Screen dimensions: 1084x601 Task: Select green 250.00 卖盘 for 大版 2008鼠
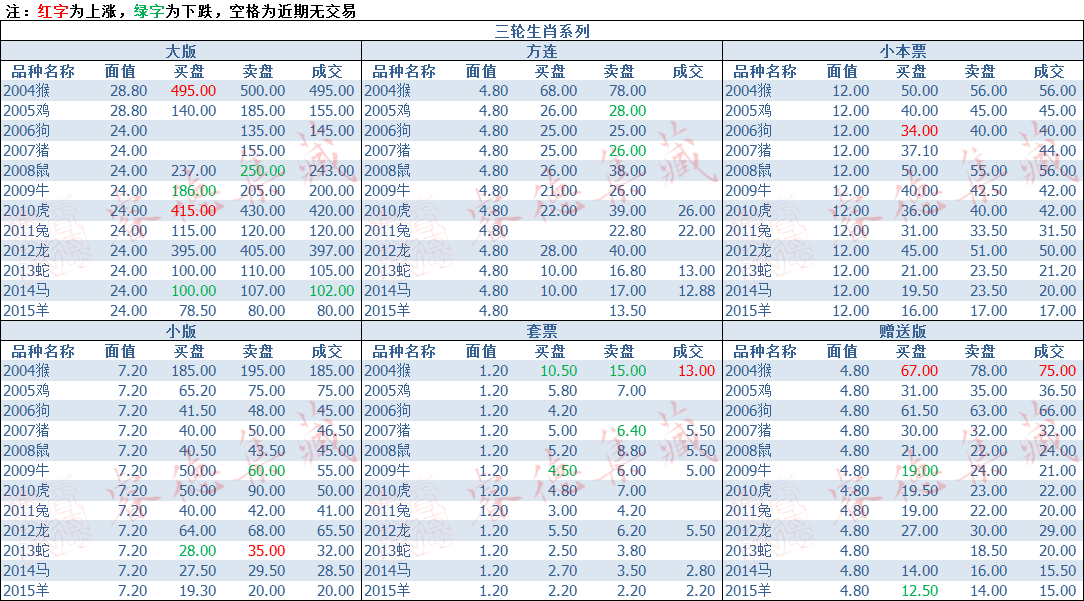(263, 170)
